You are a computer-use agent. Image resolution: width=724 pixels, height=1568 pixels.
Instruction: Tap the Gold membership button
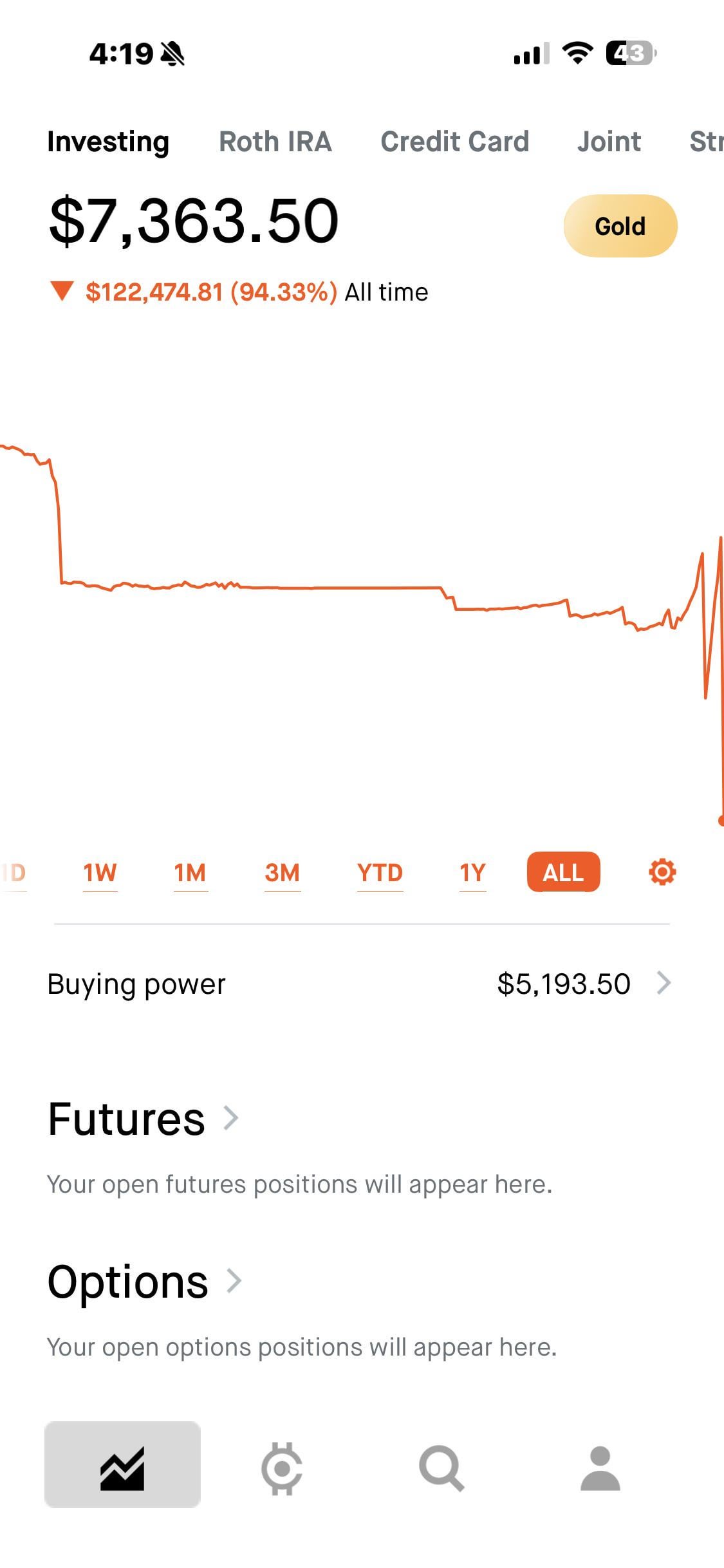click(x=620, y=226)
